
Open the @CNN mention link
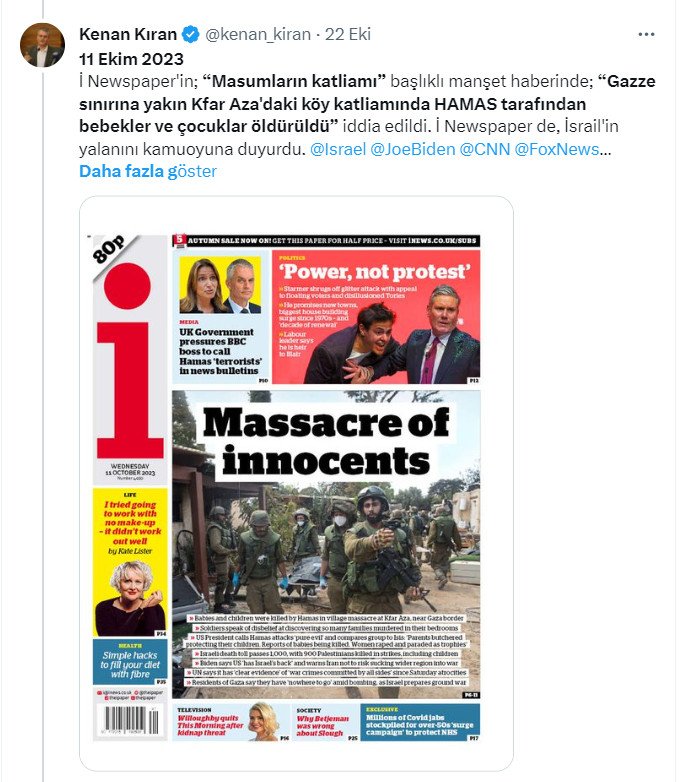click(x=485, y=149)
